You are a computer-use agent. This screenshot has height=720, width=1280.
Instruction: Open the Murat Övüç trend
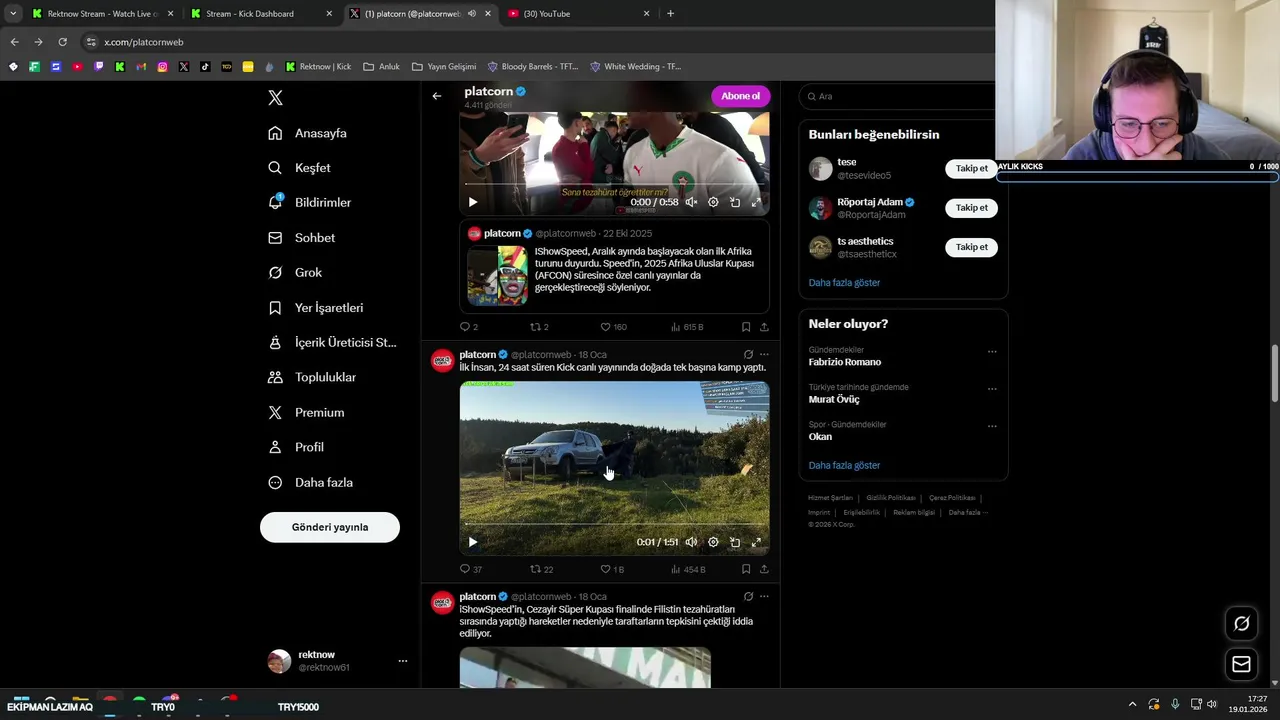(834, 399)
